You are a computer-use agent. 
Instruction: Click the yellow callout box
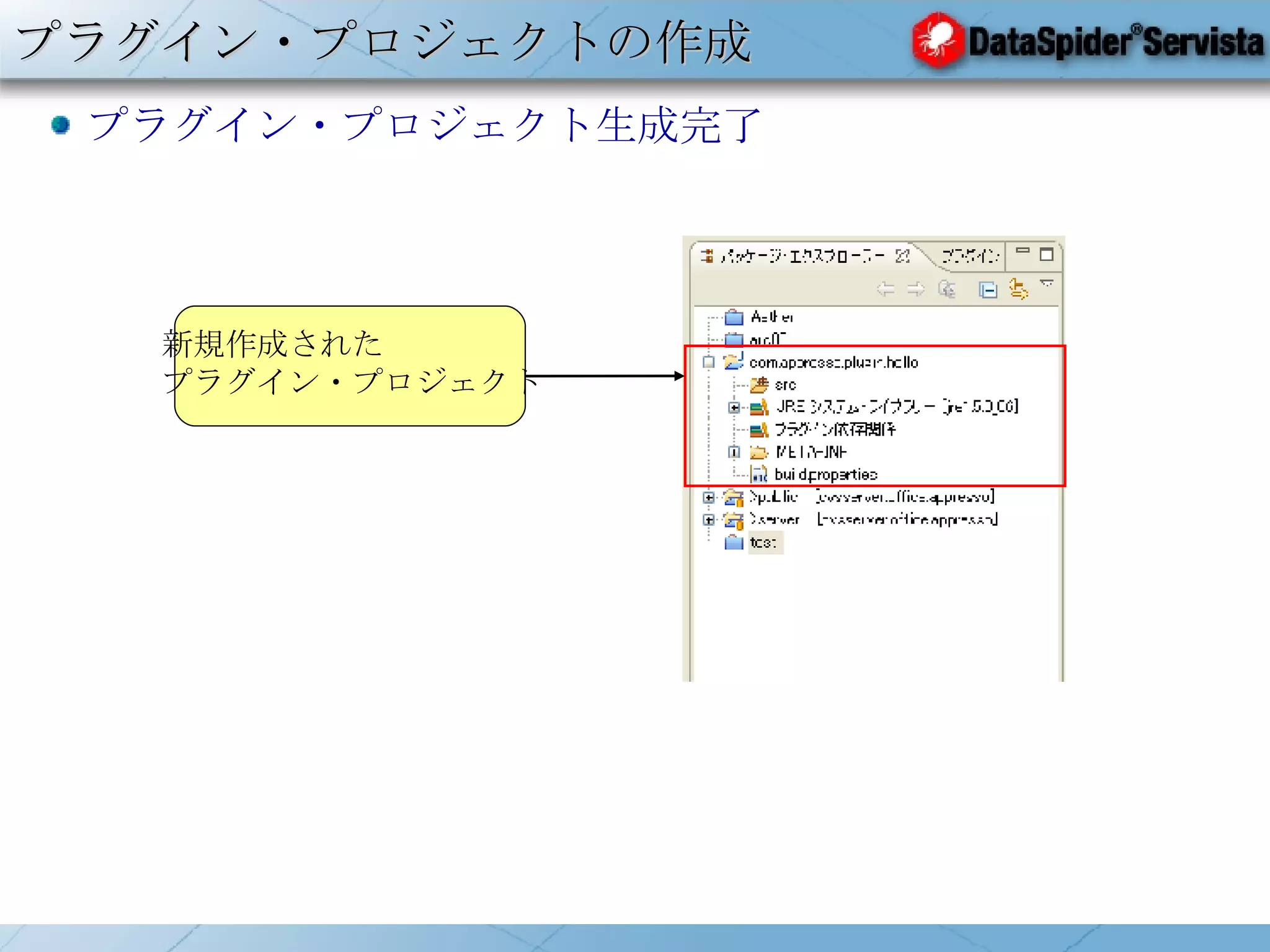tap(349, 366)
